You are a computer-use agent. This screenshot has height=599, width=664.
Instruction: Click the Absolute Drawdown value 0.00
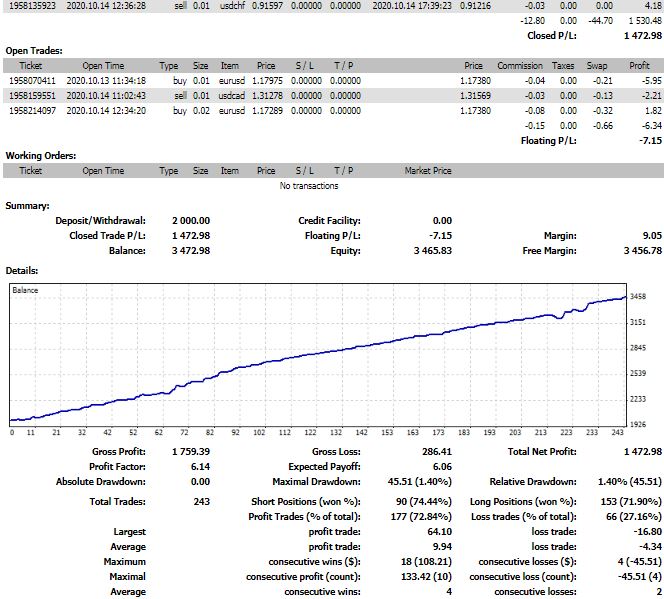click(200, 482)
